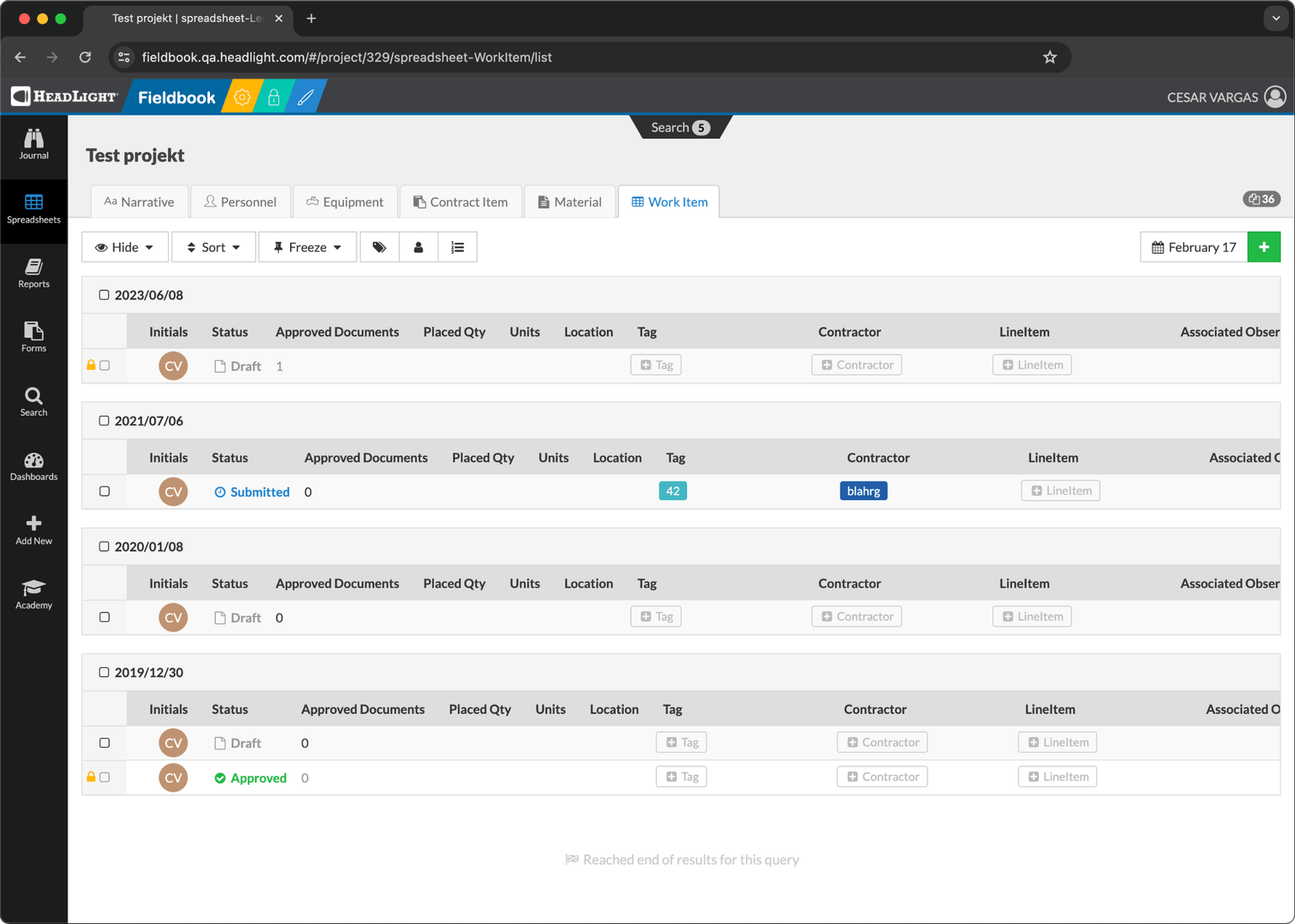
Task: Click the numbered list toolbar icon
Action: (x=457, y=247)
